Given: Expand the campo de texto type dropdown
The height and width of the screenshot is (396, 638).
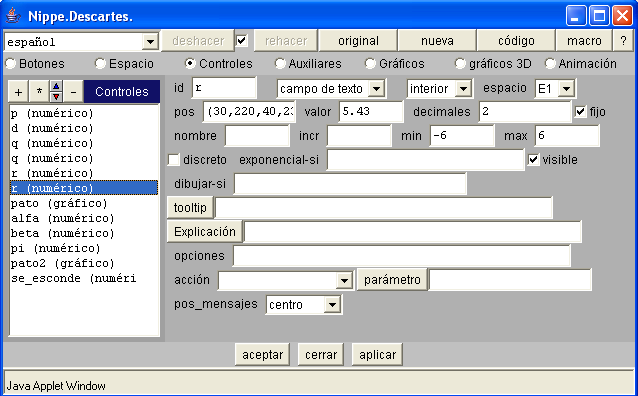Looking at the screenshot, I should coord(376,88).
